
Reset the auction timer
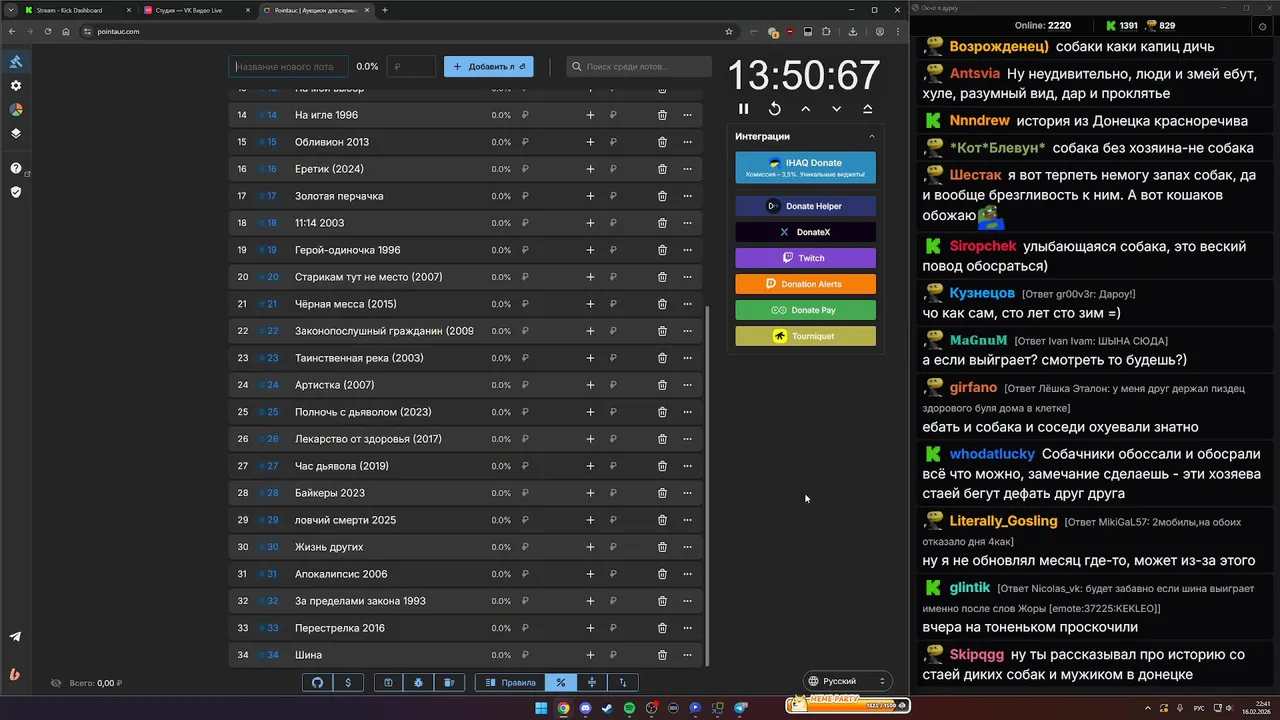(774, 109)
